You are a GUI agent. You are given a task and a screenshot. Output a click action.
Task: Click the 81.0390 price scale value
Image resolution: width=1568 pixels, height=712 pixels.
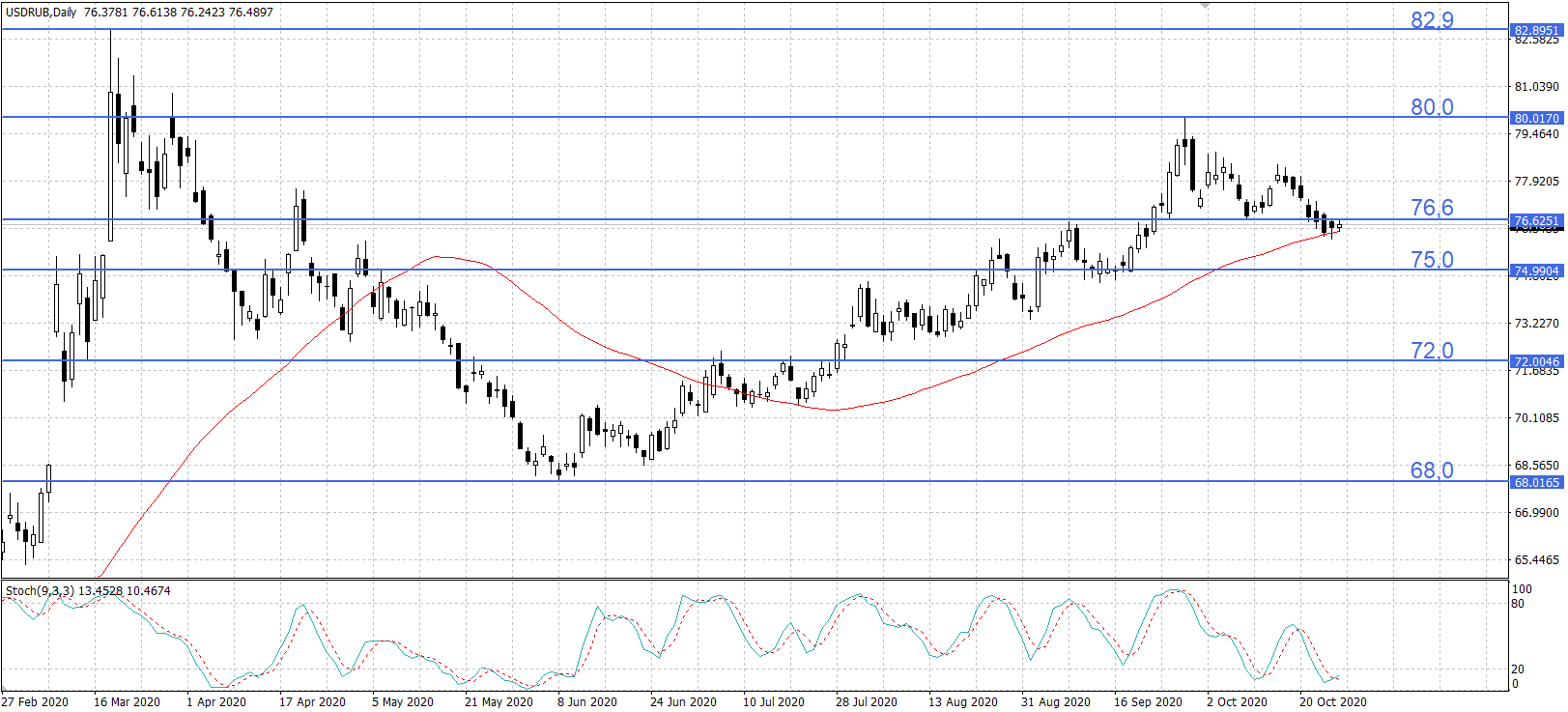(x=1537, y=87)
